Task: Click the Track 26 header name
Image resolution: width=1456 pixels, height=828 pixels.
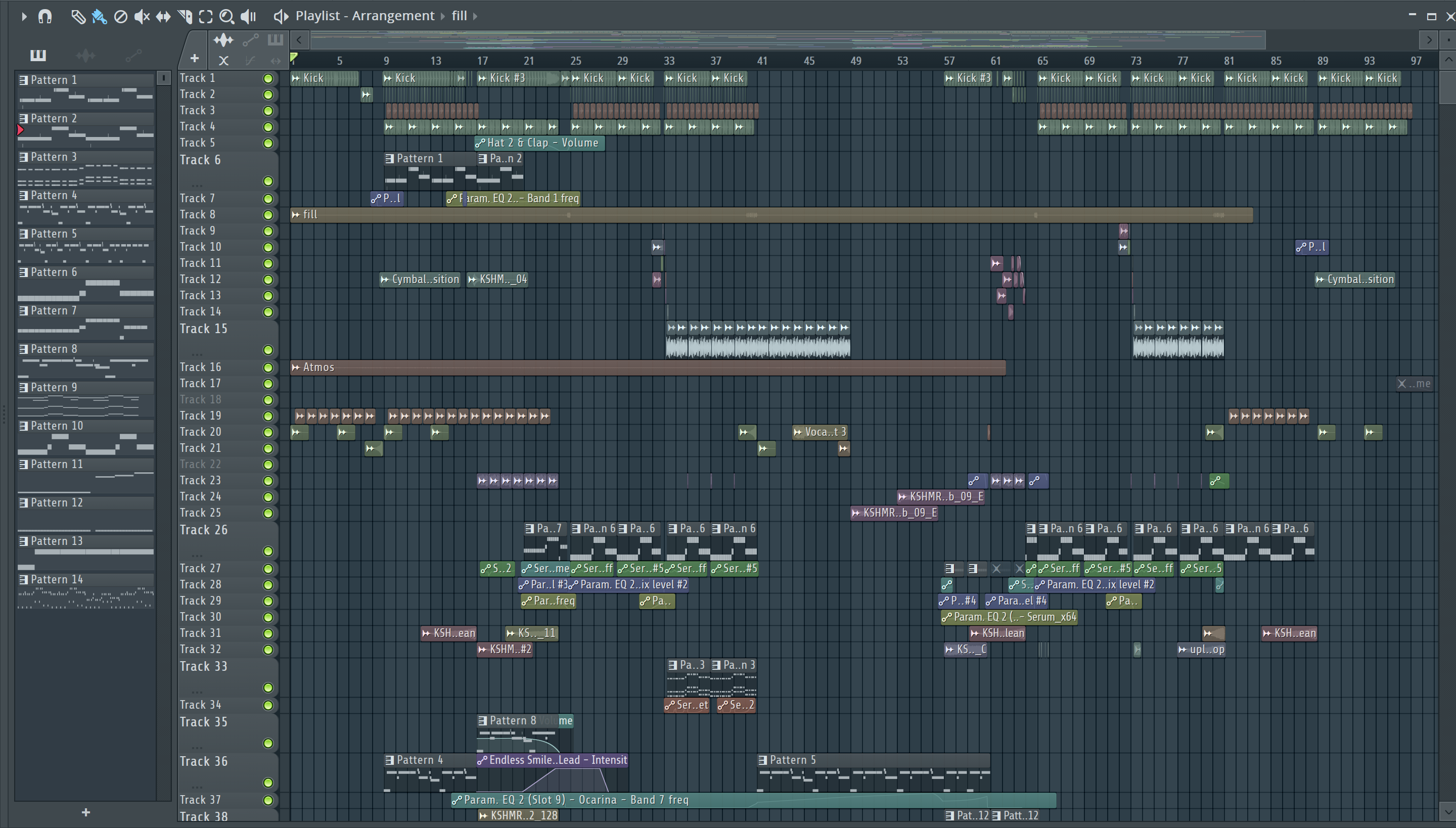Action: coord(204,530)
